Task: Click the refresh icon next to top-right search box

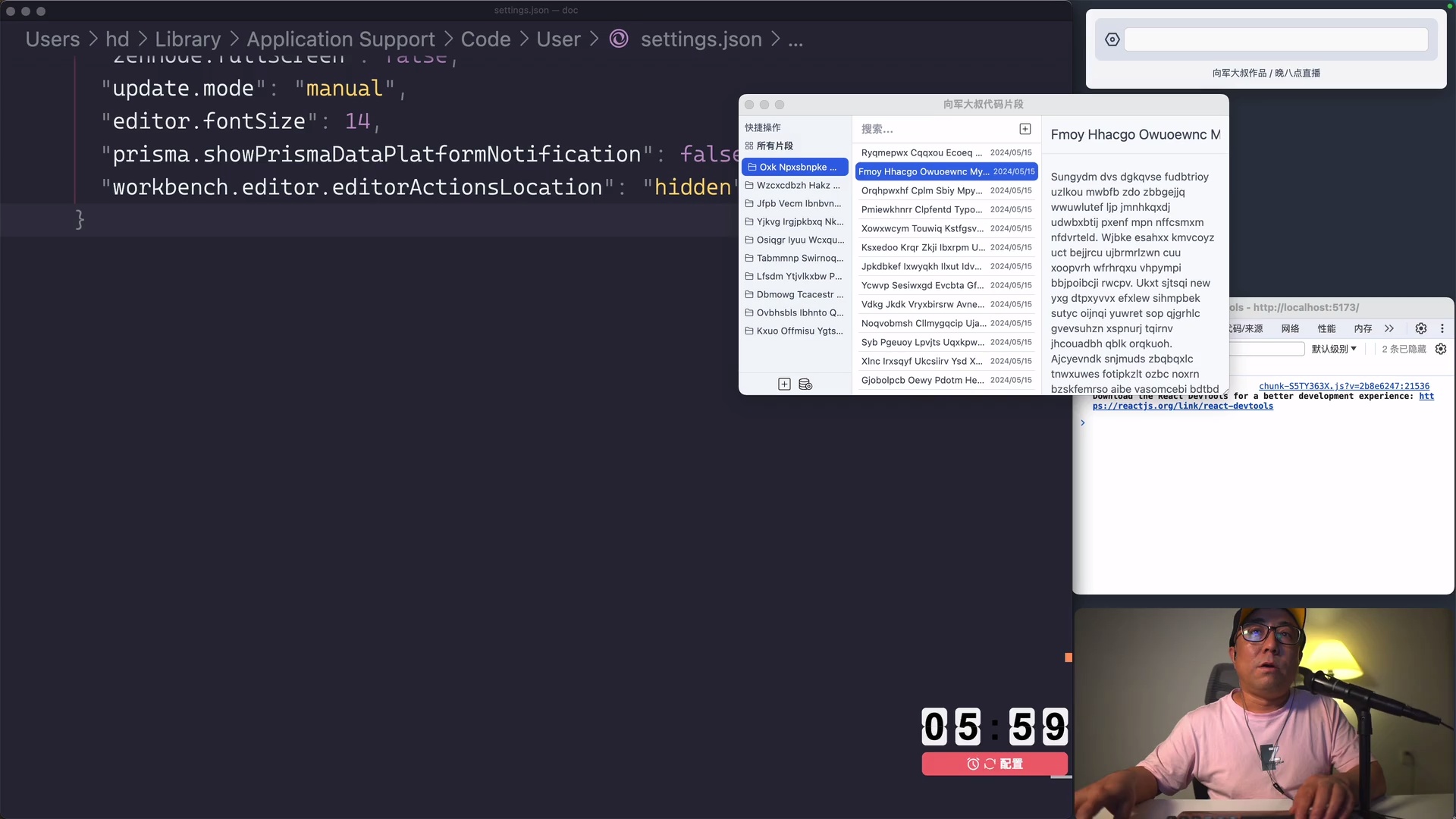Action: tap(1112, 39)
